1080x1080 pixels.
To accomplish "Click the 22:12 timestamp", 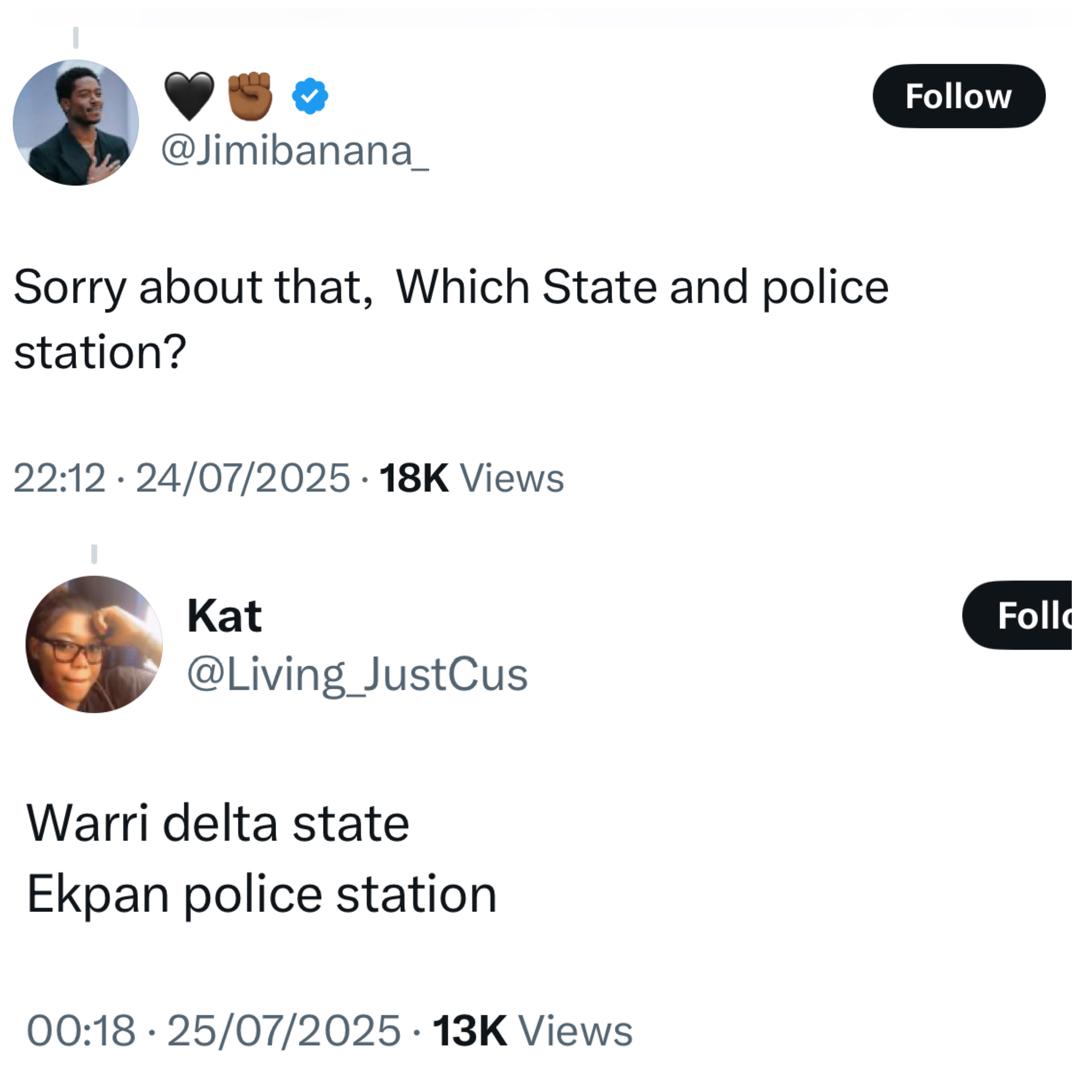I will (58, 478).
